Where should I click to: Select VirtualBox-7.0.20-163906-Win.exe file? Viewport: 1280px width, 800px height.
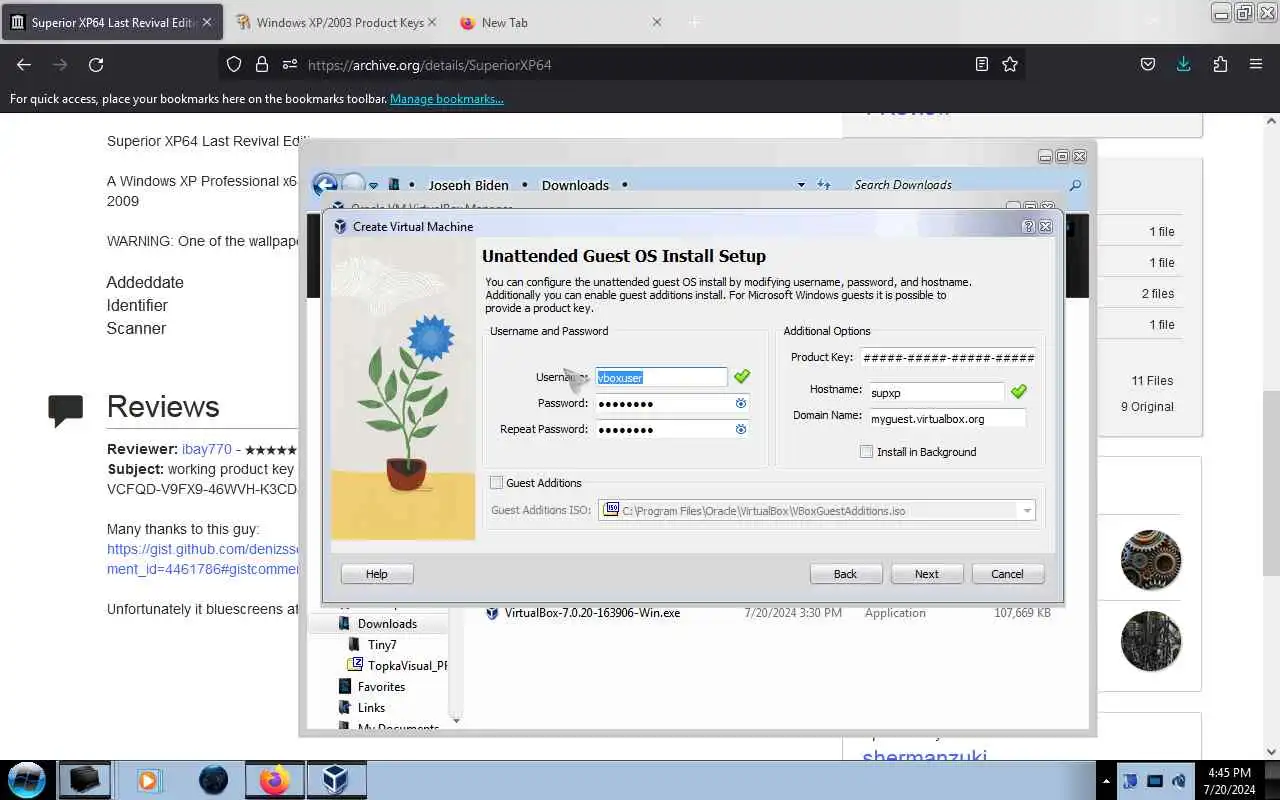pos(592,613)
